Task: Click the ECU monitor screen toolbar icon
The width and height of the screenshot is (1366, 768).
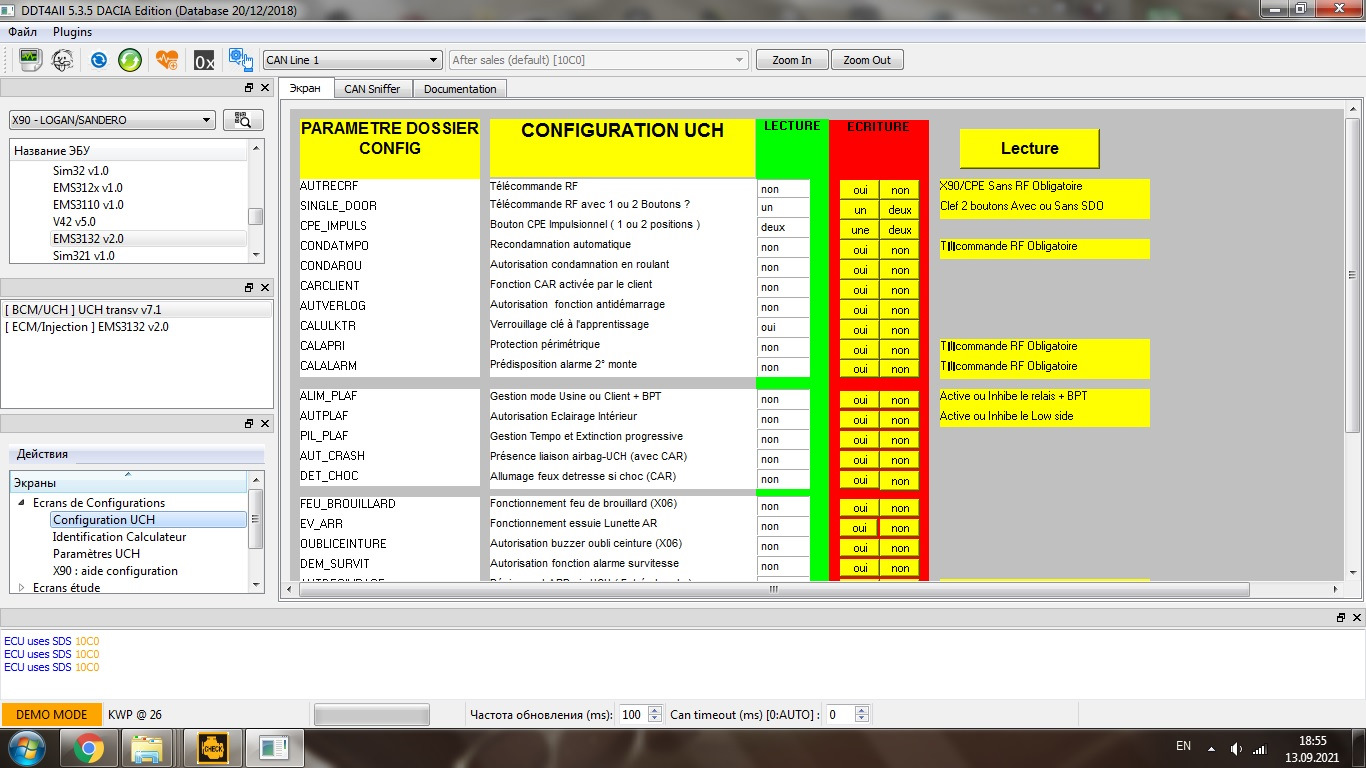Action: coord(31,60)
